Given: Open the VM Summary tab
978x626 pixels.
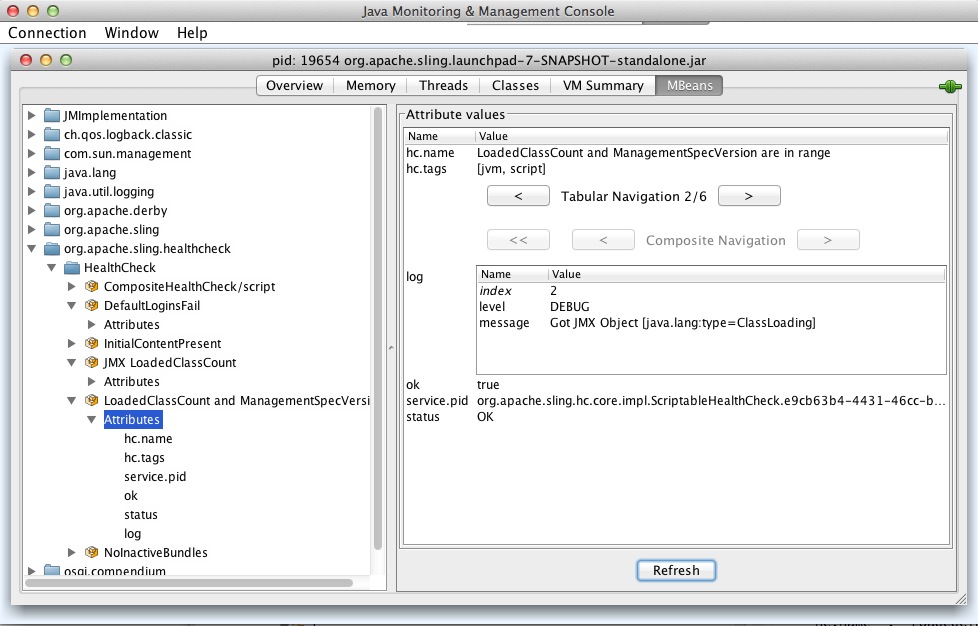Looking at the screenshot, I should pyautogui.click(x=602, y=86).
